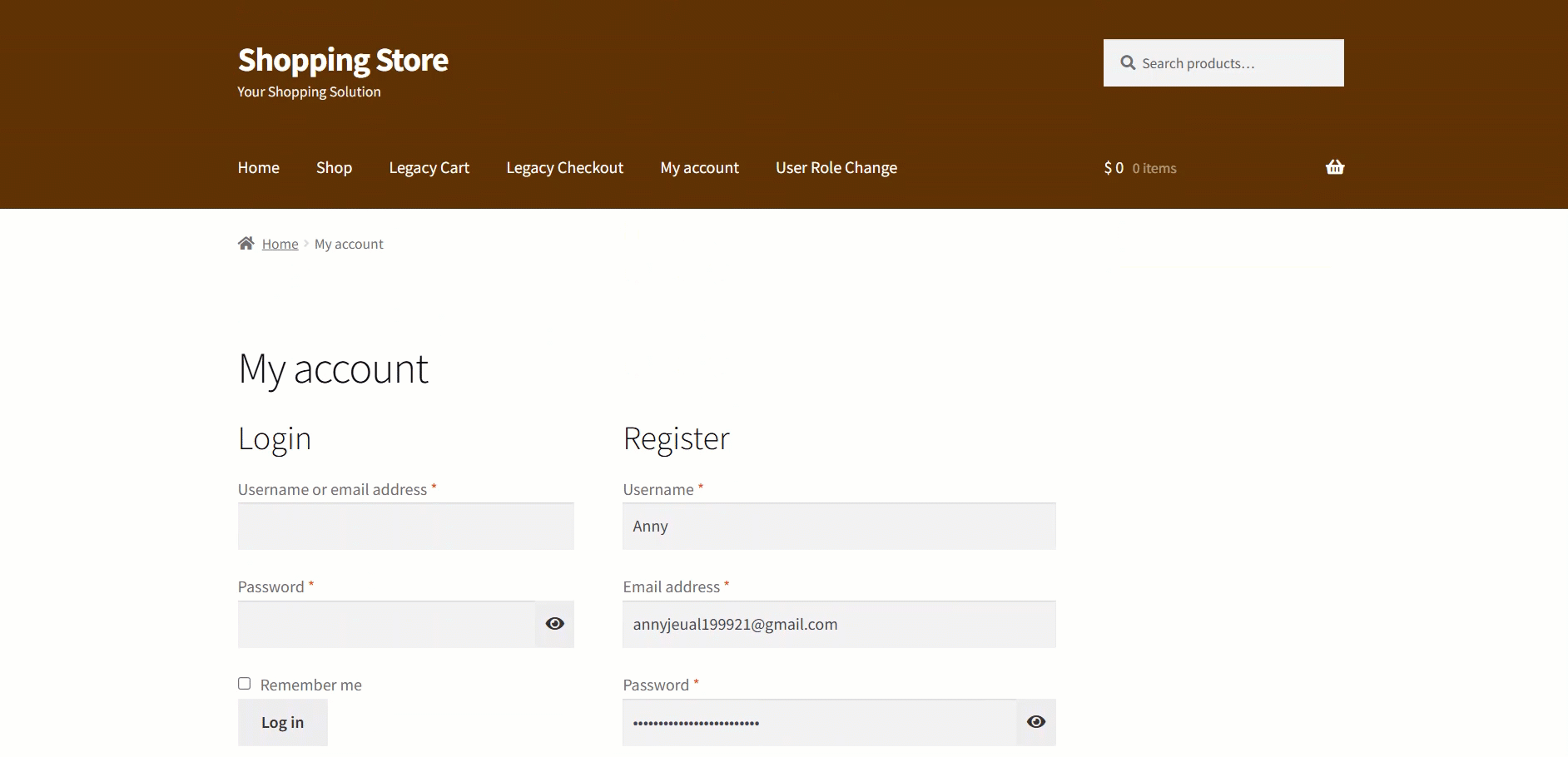Reveal the register password with eye icon
The height and width of the screenshot is (757, 1568).
tap(1035, 722)
